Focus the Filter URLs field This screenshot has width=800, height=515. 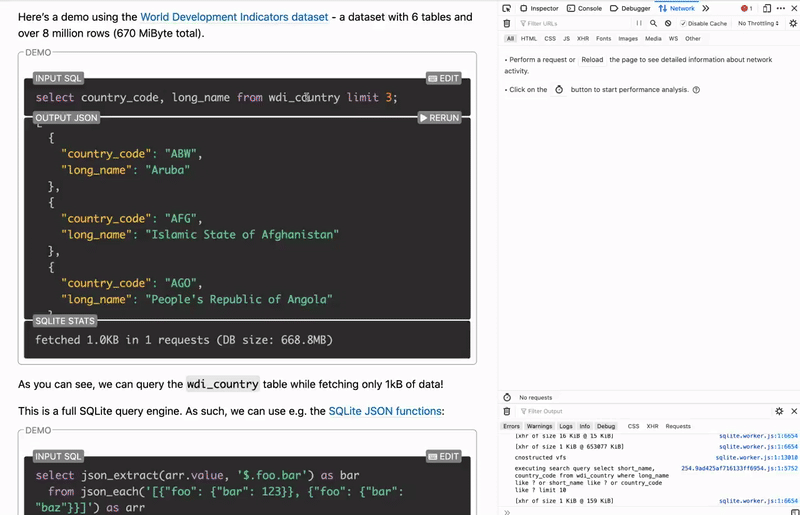point(574,23)
